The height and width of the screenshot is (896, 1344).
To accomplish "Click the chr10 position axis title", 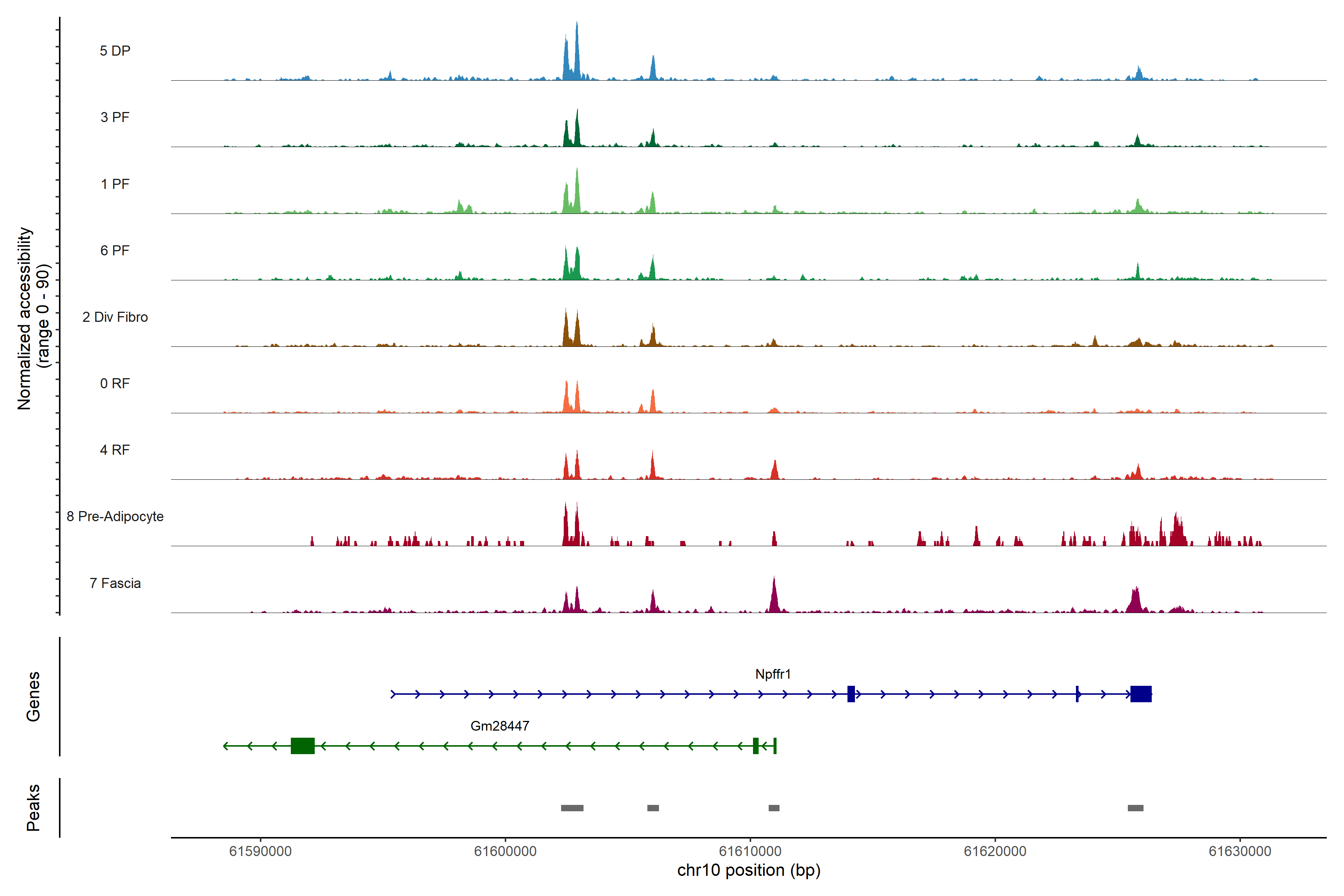I will (749, 870).
